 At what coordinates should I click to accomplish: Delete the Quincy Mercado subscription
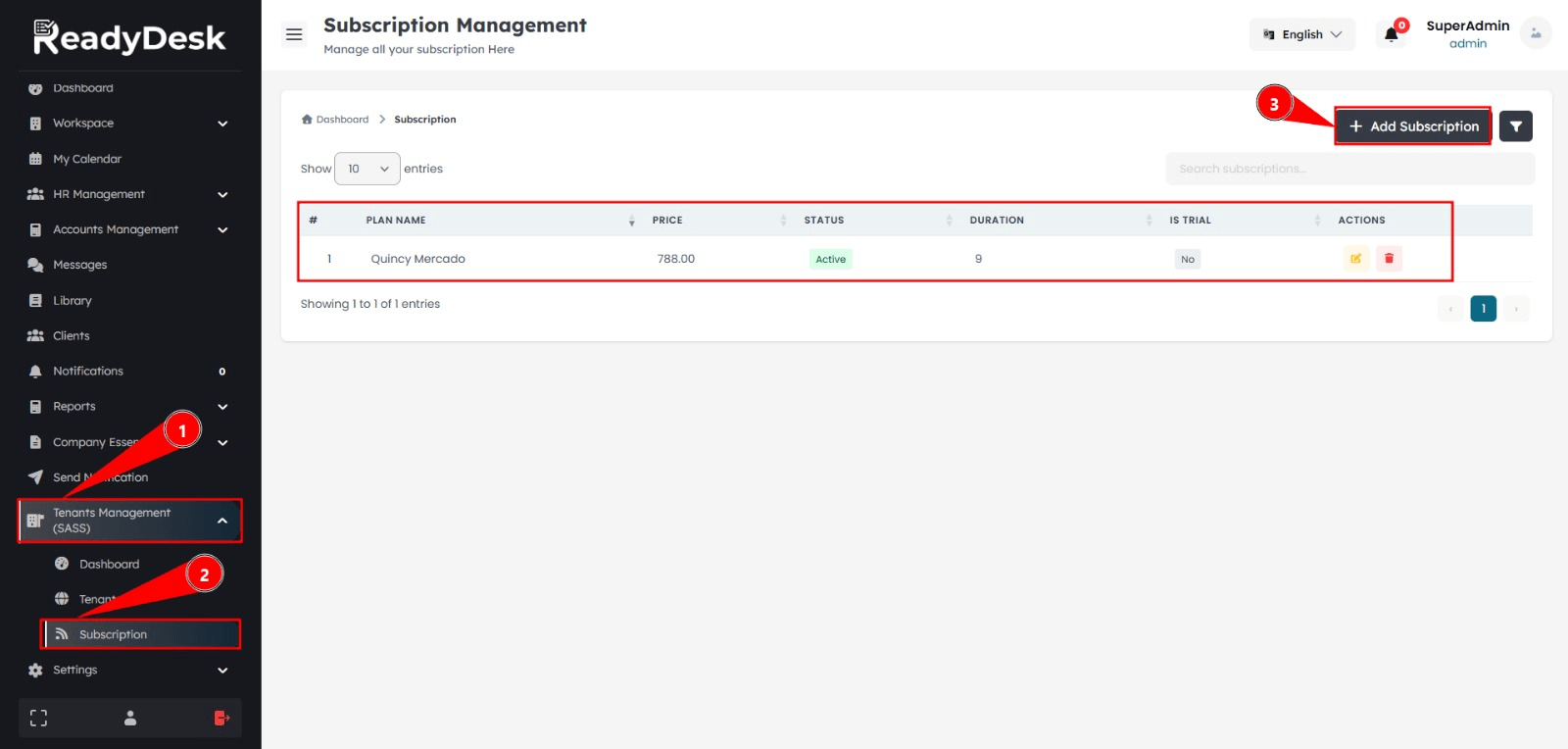tap(1389, 259)
